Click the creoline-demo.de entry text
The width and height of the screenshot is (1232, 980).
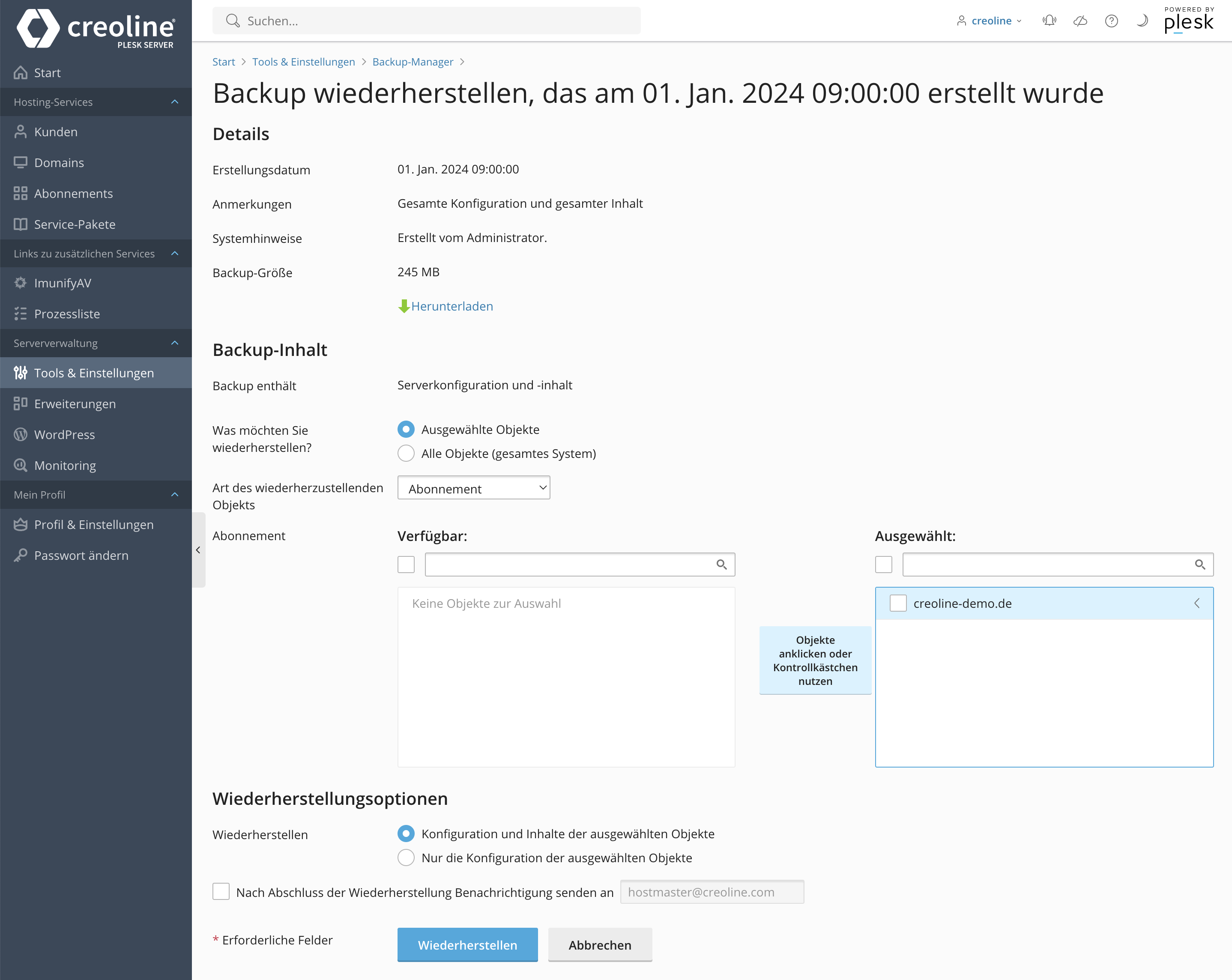962,604
